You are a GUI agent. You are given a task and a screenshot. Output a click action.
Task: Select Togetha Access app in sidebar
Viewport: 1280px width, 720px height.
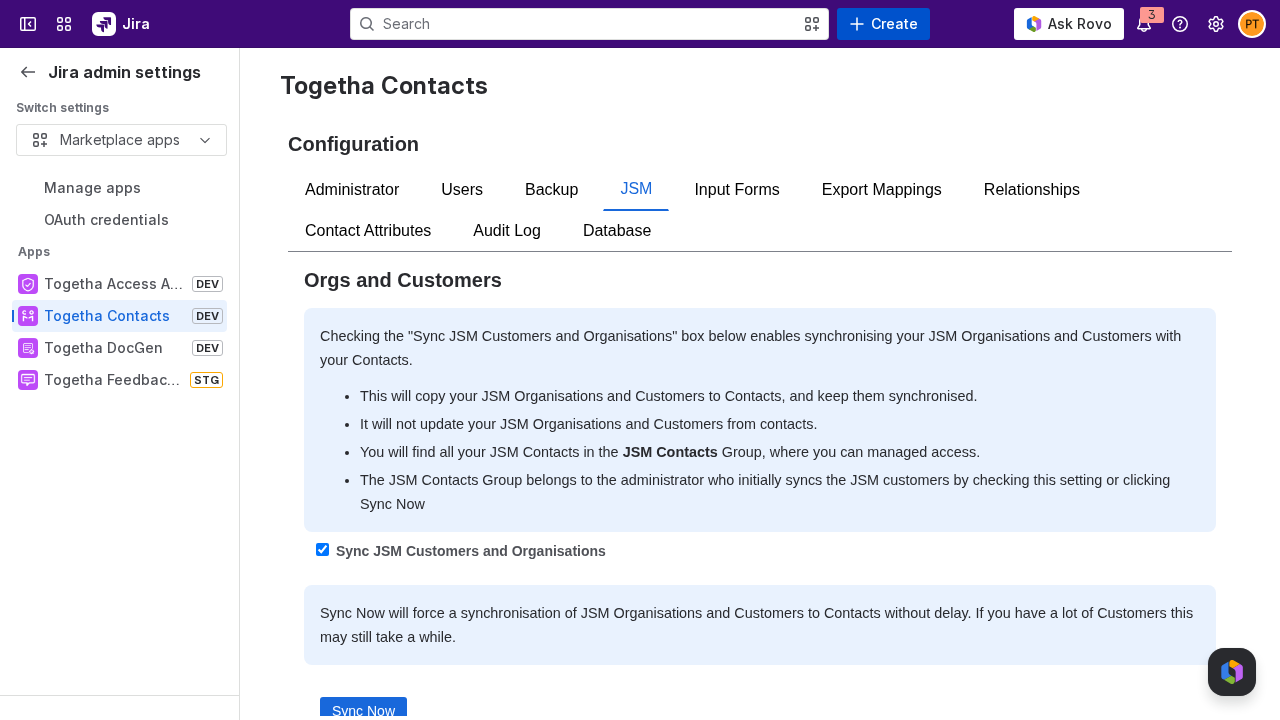tap(119, 284)
